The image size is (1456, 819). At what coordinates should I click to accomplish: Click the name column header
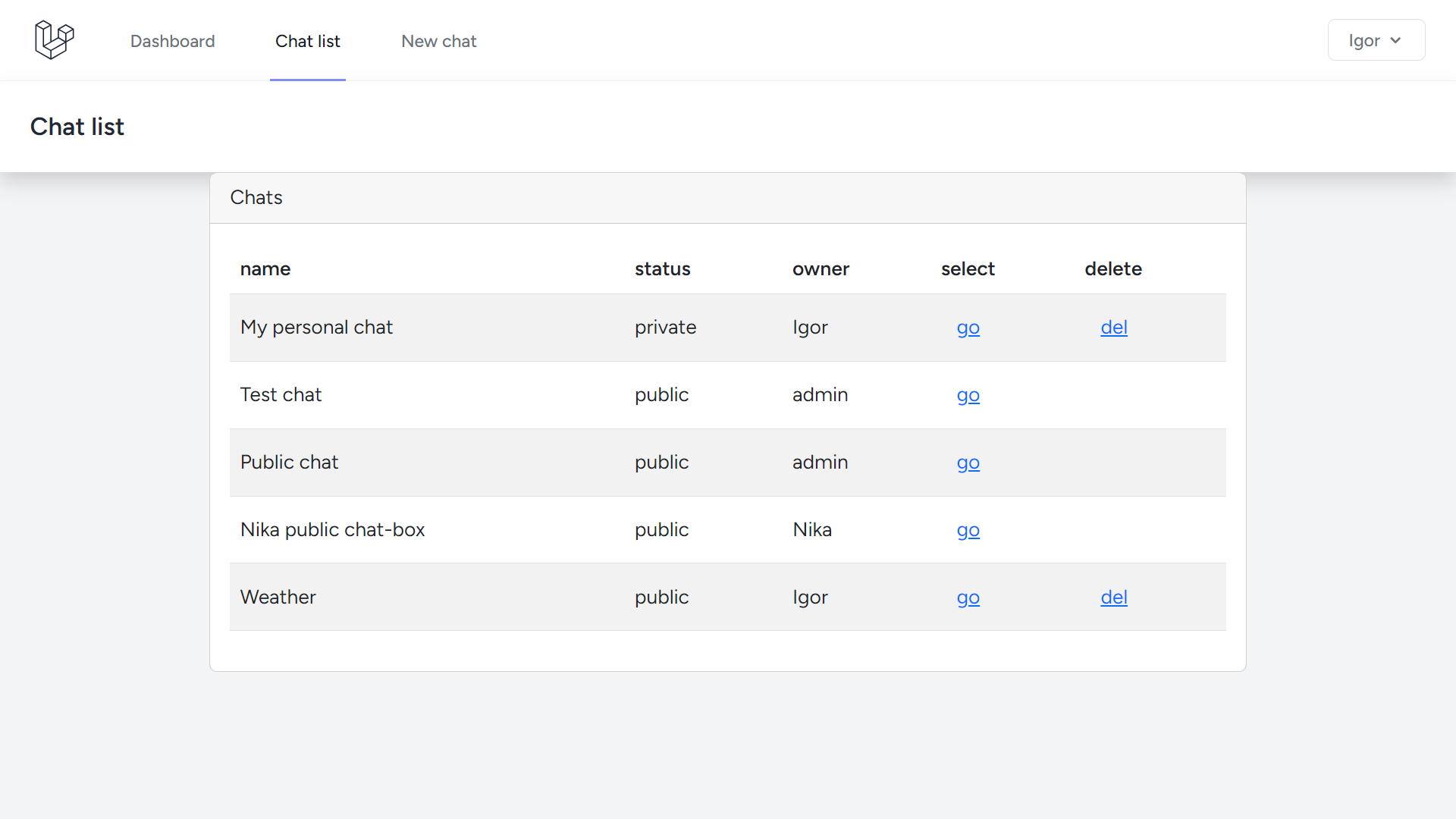[x=265, y=269]
